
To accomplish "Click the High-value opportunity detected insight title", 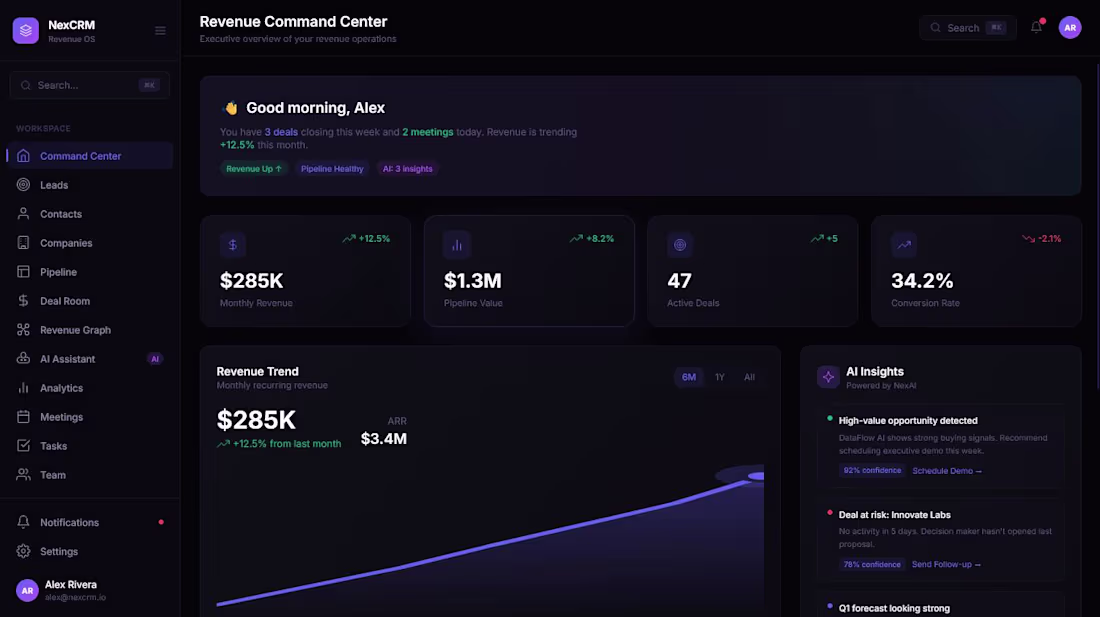I will coord(908,421).
